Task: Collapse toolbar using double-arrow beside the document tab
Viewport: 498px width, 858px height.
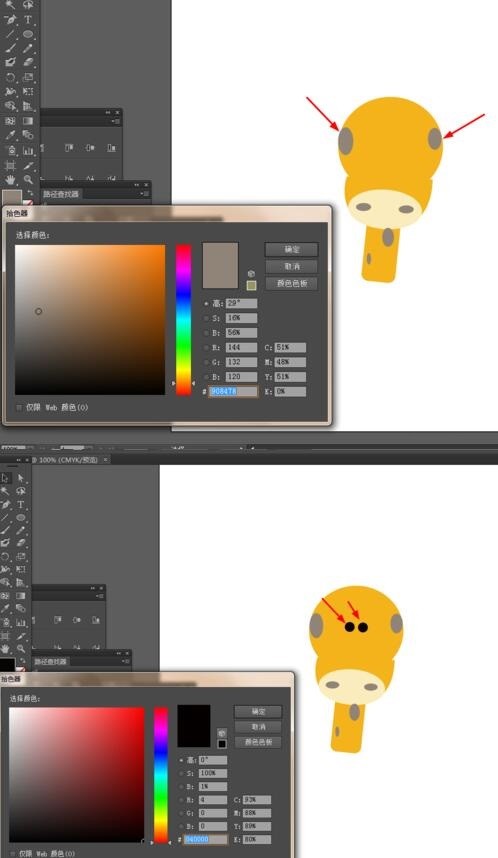Action: pos(19,460)
